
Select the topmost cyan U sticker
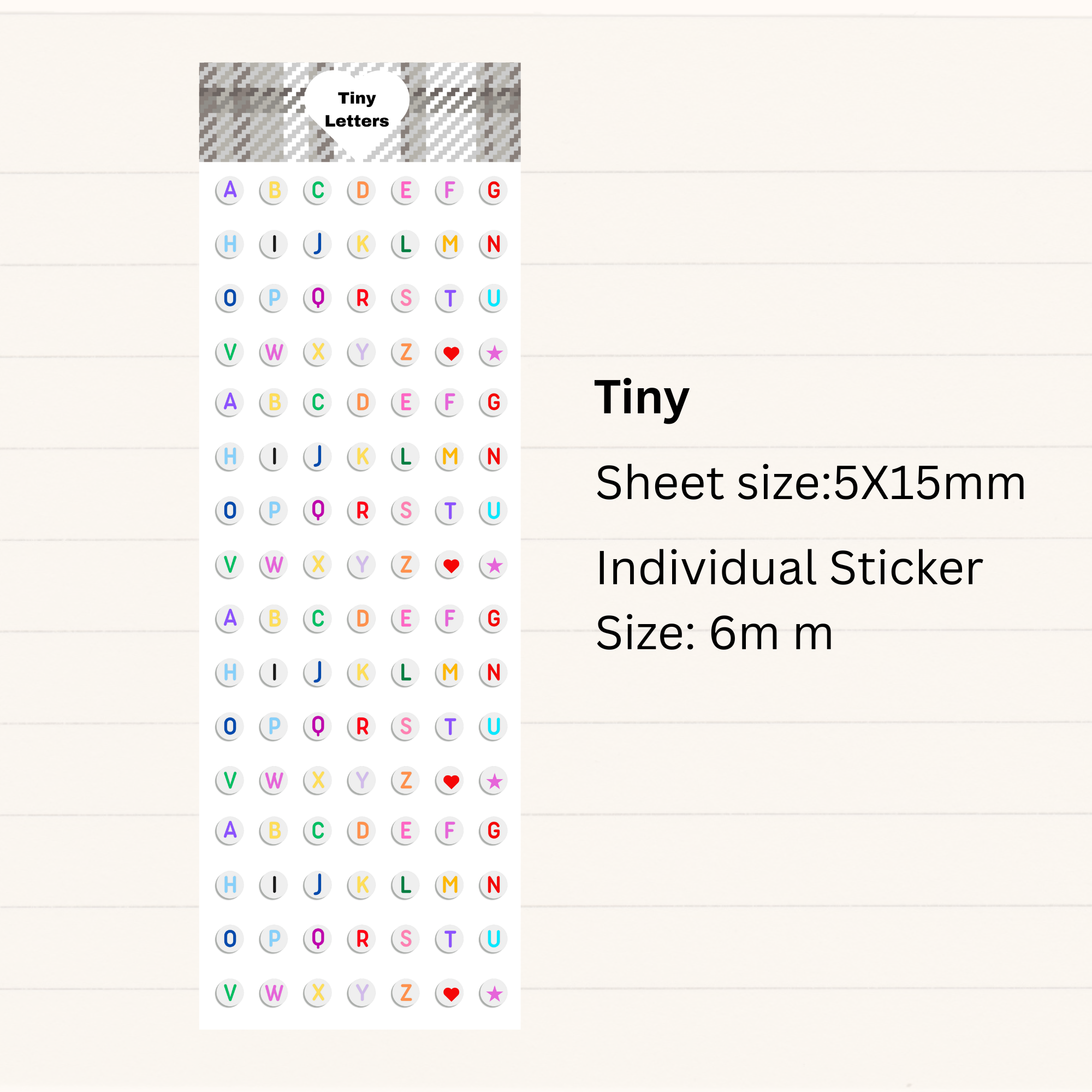(x=494, y=298)
